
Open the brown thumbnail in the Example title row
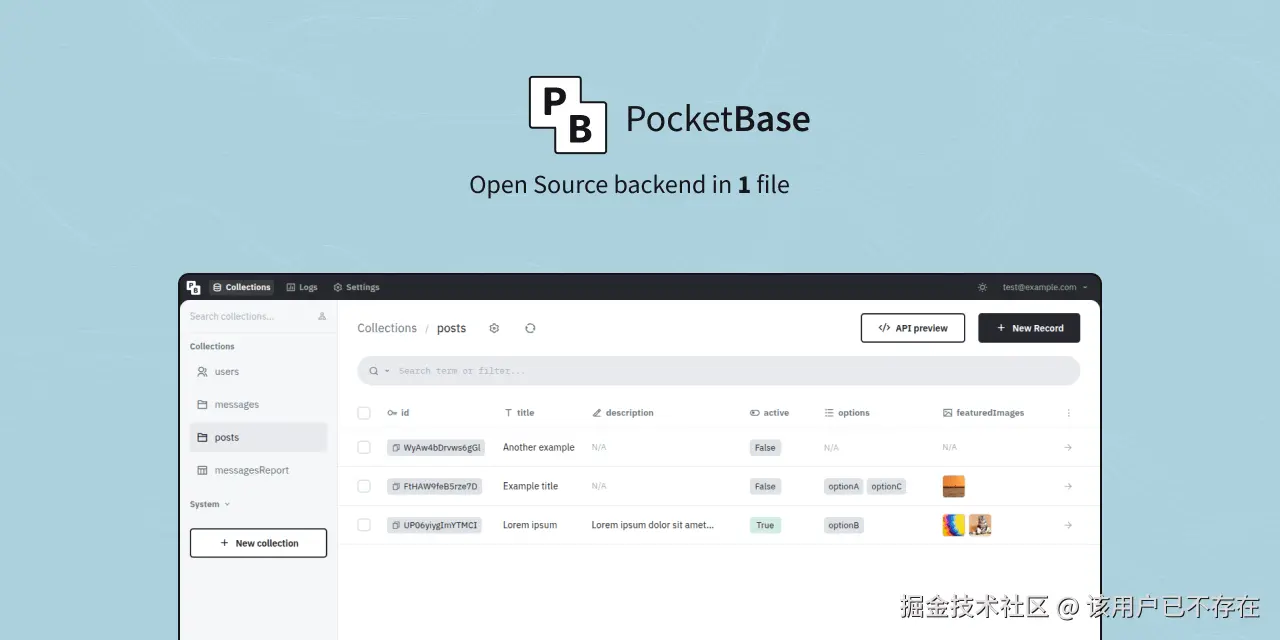(x=954, y=486)
